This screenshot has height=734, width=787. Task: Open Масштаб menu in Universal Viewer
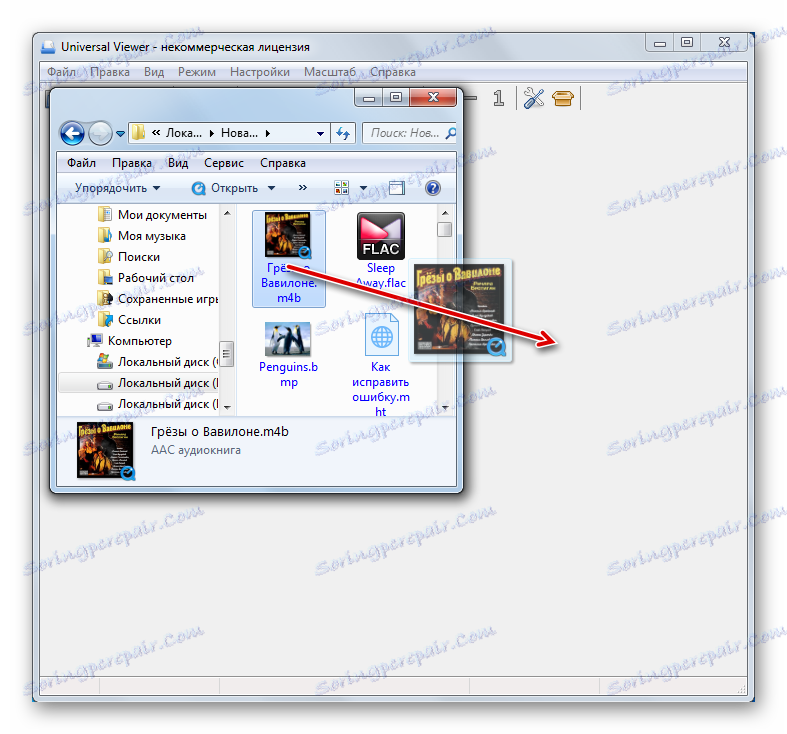point(330,72)
